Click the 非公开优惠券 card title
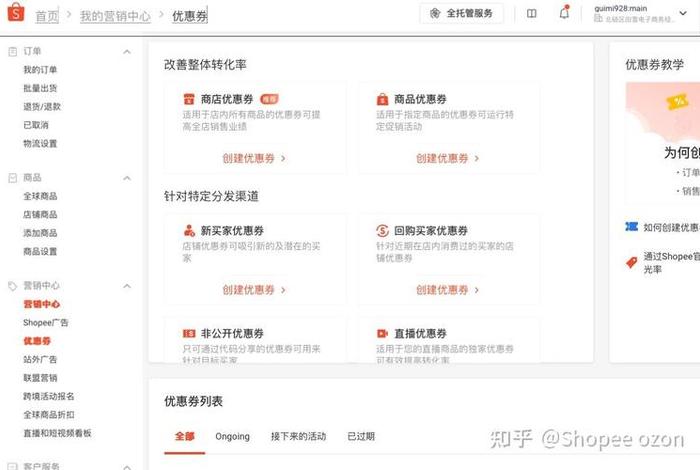This screenshot has width=700, height=470. (x=232, y=333)
